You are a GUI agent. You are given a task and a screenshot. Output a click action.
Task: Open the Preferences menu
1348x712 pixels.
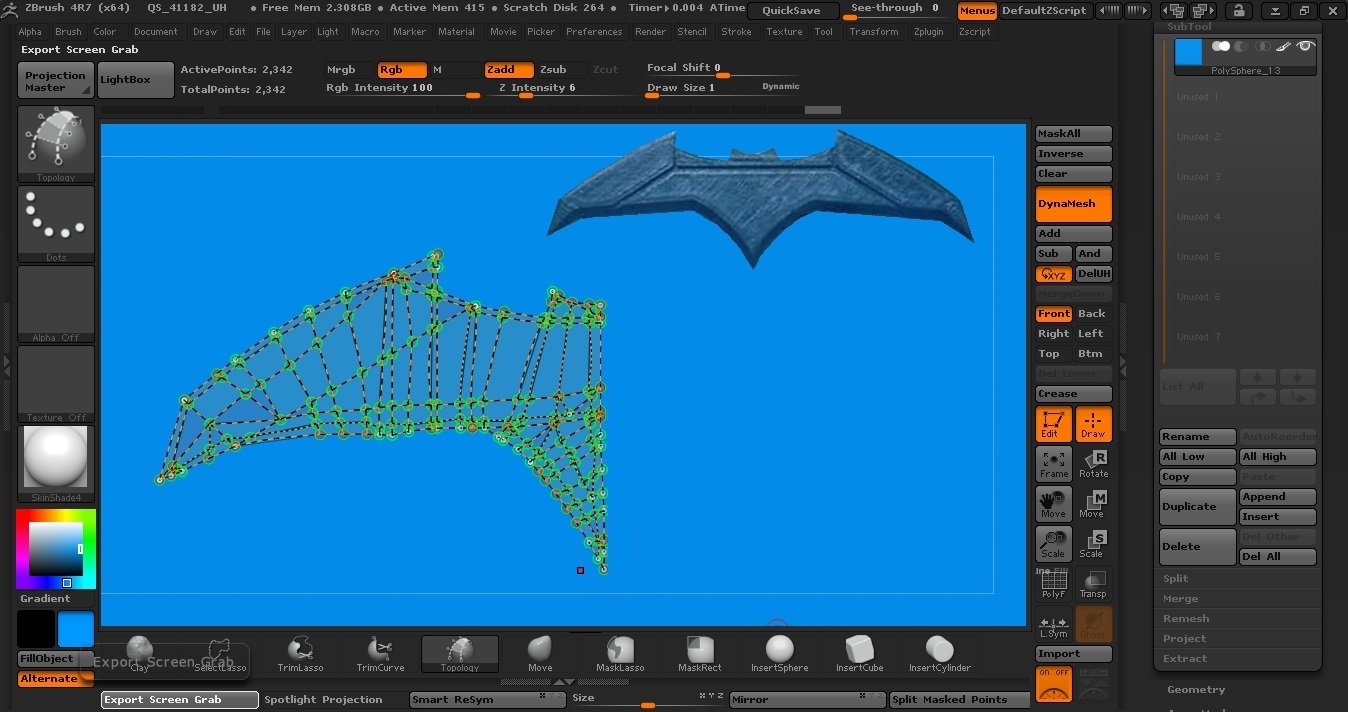click(x=594, y=32)
